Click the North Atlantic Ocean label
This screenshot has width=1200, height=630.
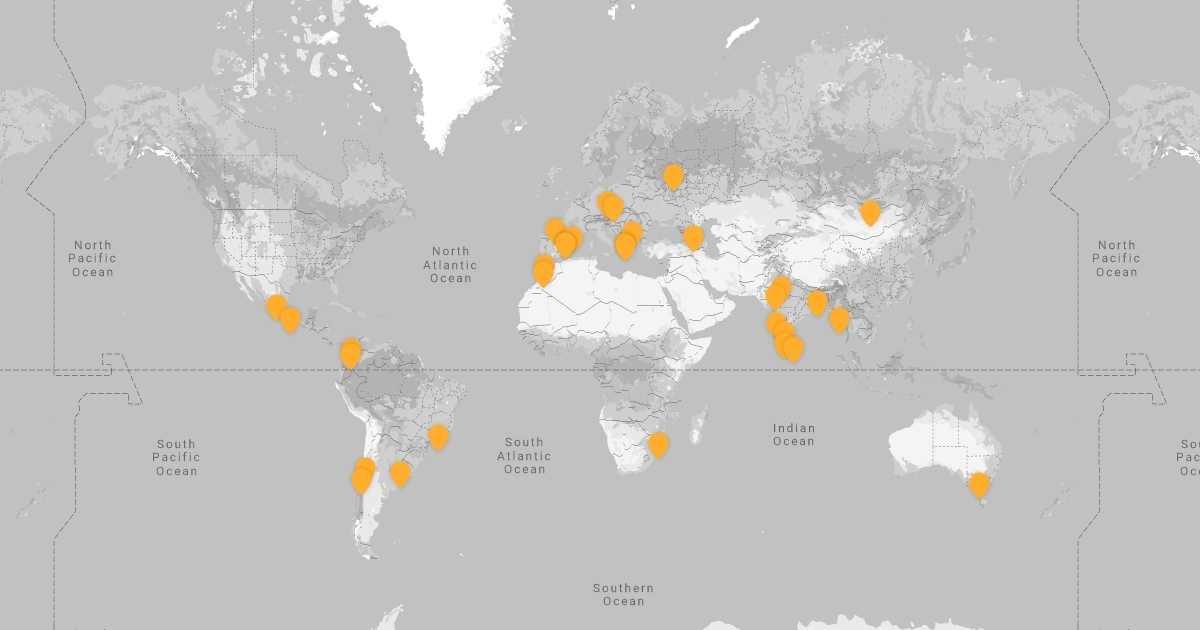(x=450, y=265)
